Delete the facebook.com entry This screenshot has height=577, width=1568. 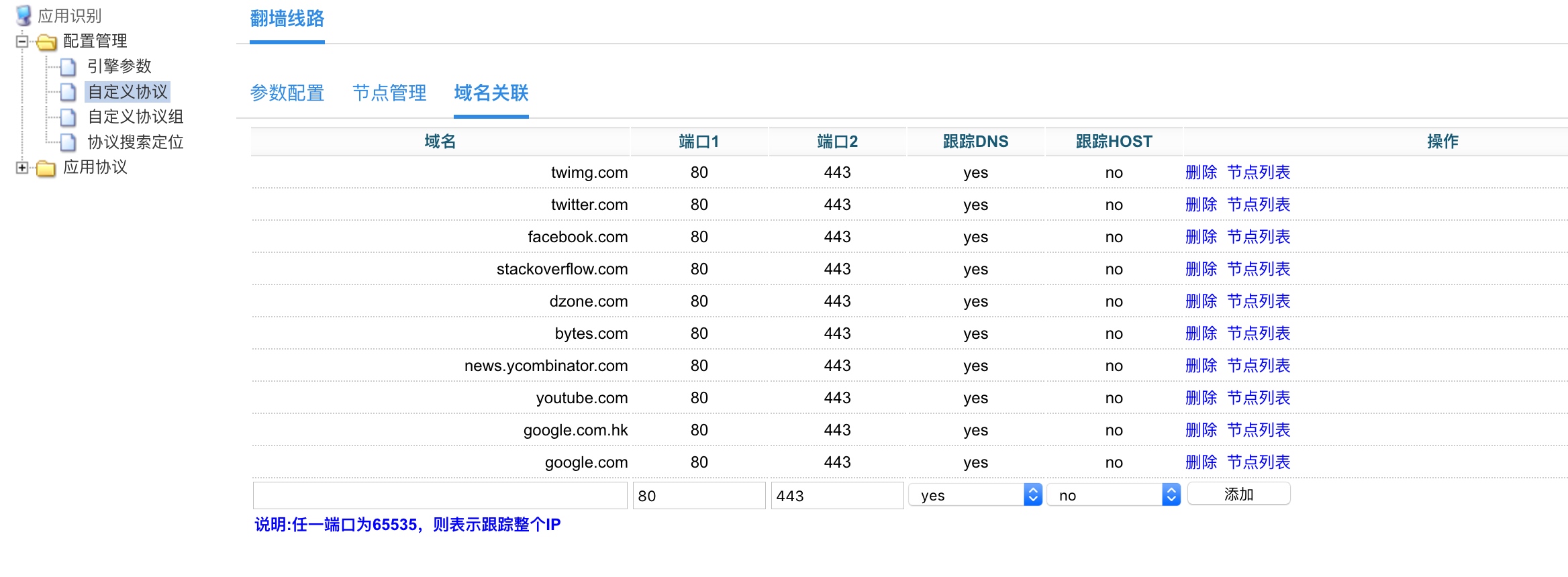point(1202,237)
